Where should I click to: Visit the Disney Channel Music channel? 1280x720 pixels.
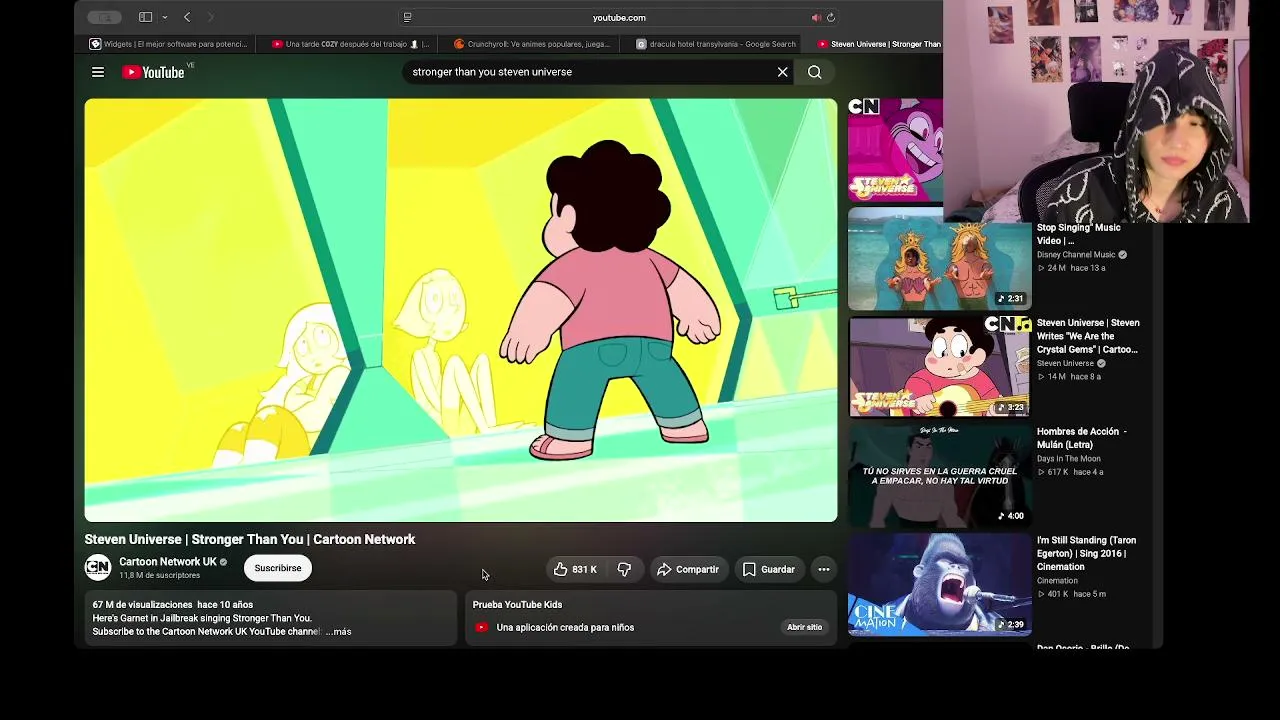coord(1076,255)
